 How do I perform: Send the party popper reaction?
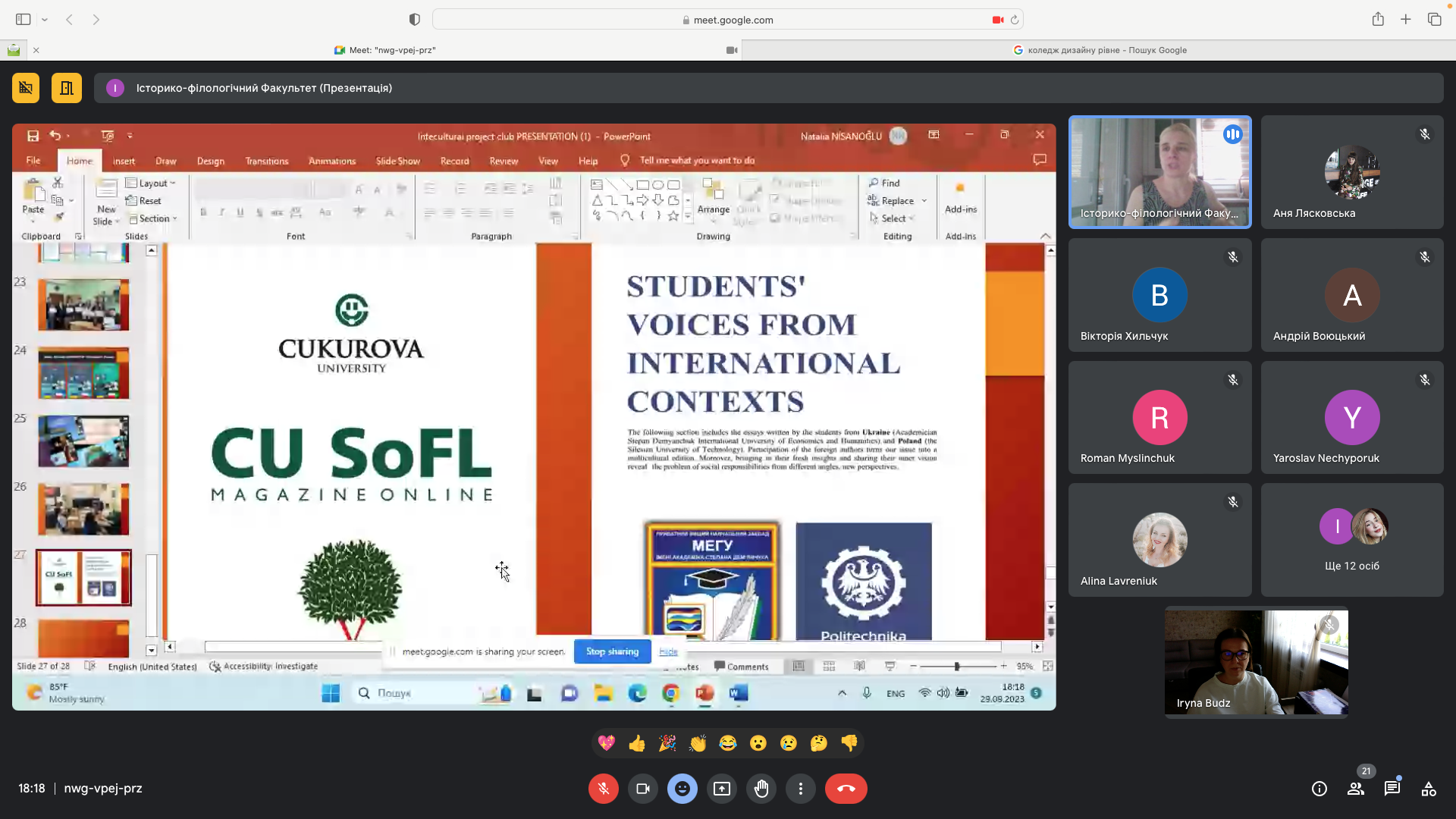tap(667, 743)
